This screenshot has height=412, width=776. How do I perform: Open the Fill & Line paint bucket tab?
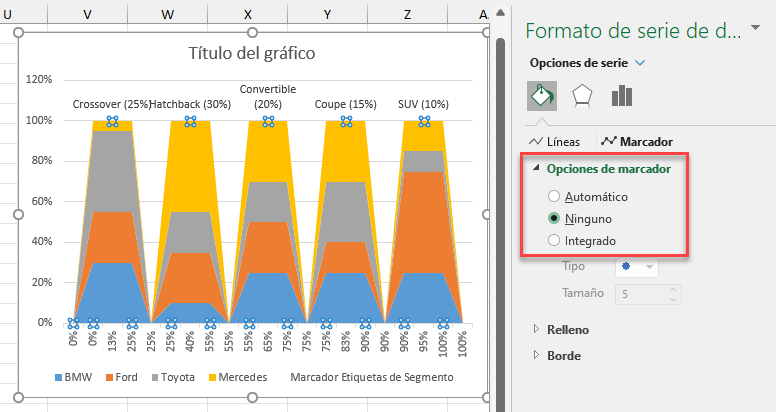pos(542,96)
